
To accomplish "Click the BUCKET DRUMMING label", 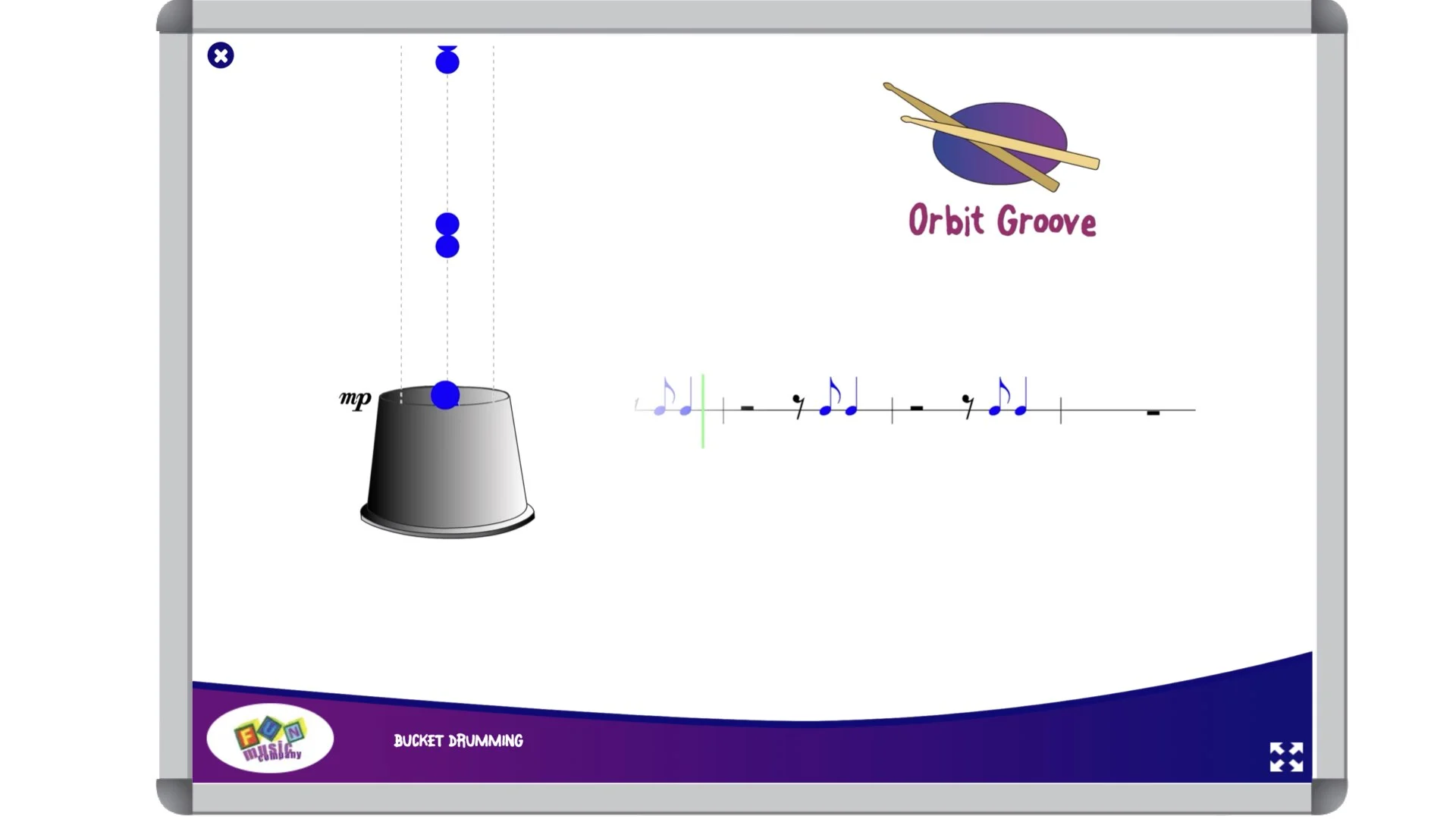I will pyautogui.click(x=459, y=741).
